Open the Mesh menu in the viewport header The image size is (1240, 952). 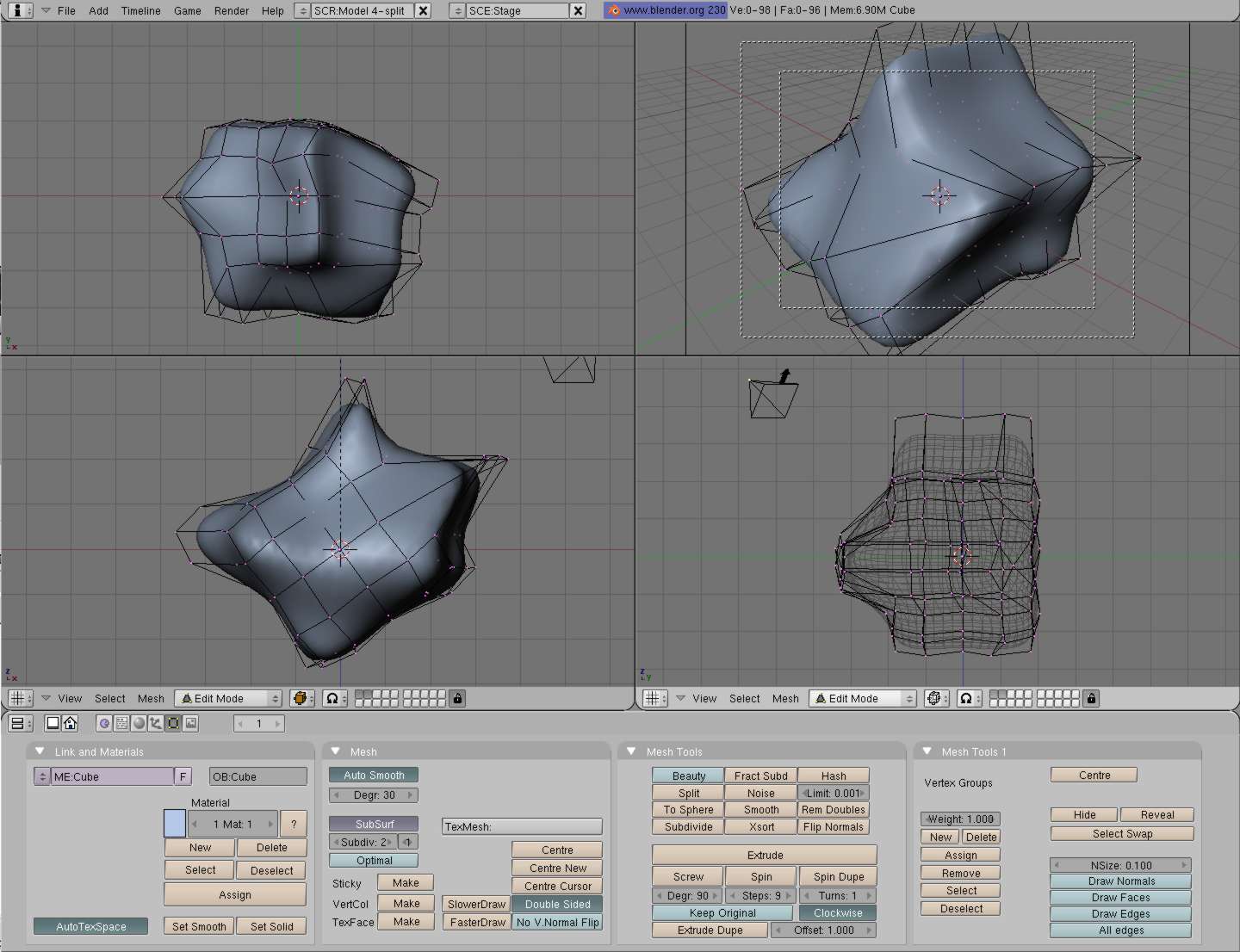point(151,698)
